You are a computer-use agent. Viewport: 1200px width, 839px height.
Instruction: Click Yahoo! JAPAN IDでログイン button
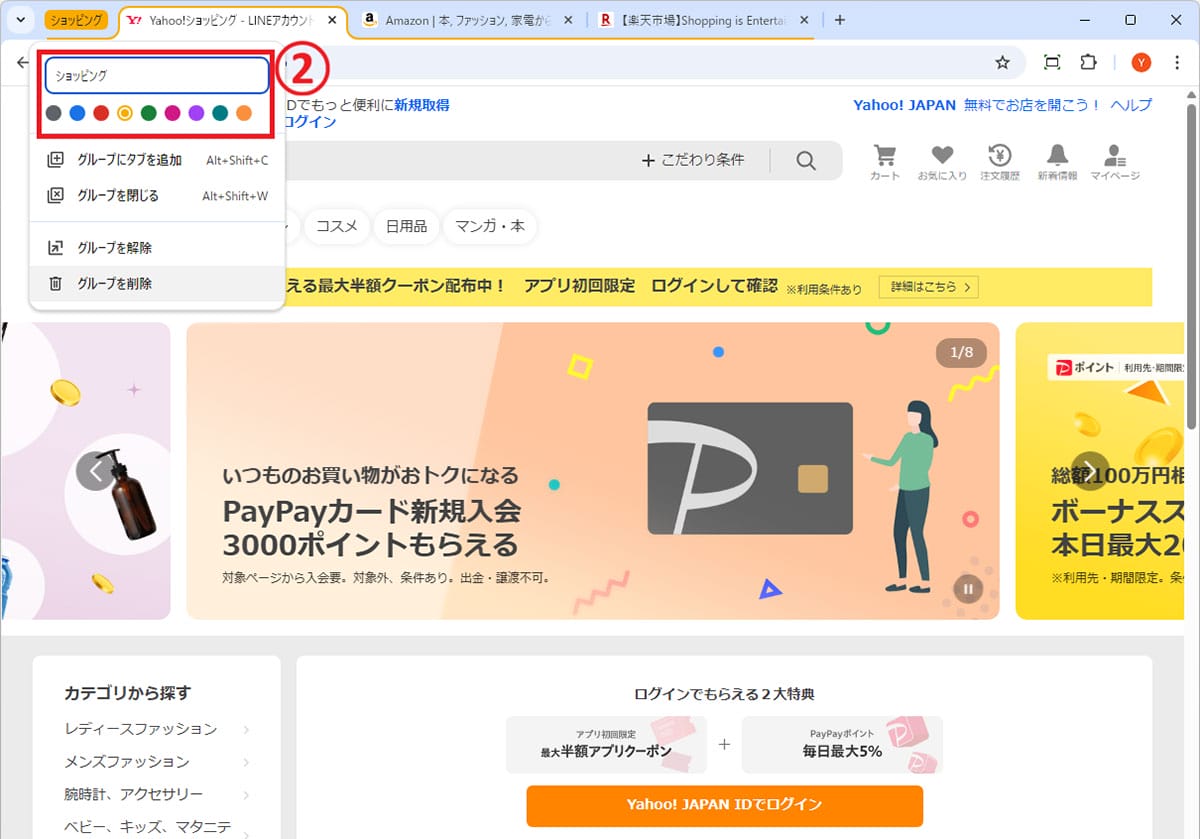tap(724, 805)
